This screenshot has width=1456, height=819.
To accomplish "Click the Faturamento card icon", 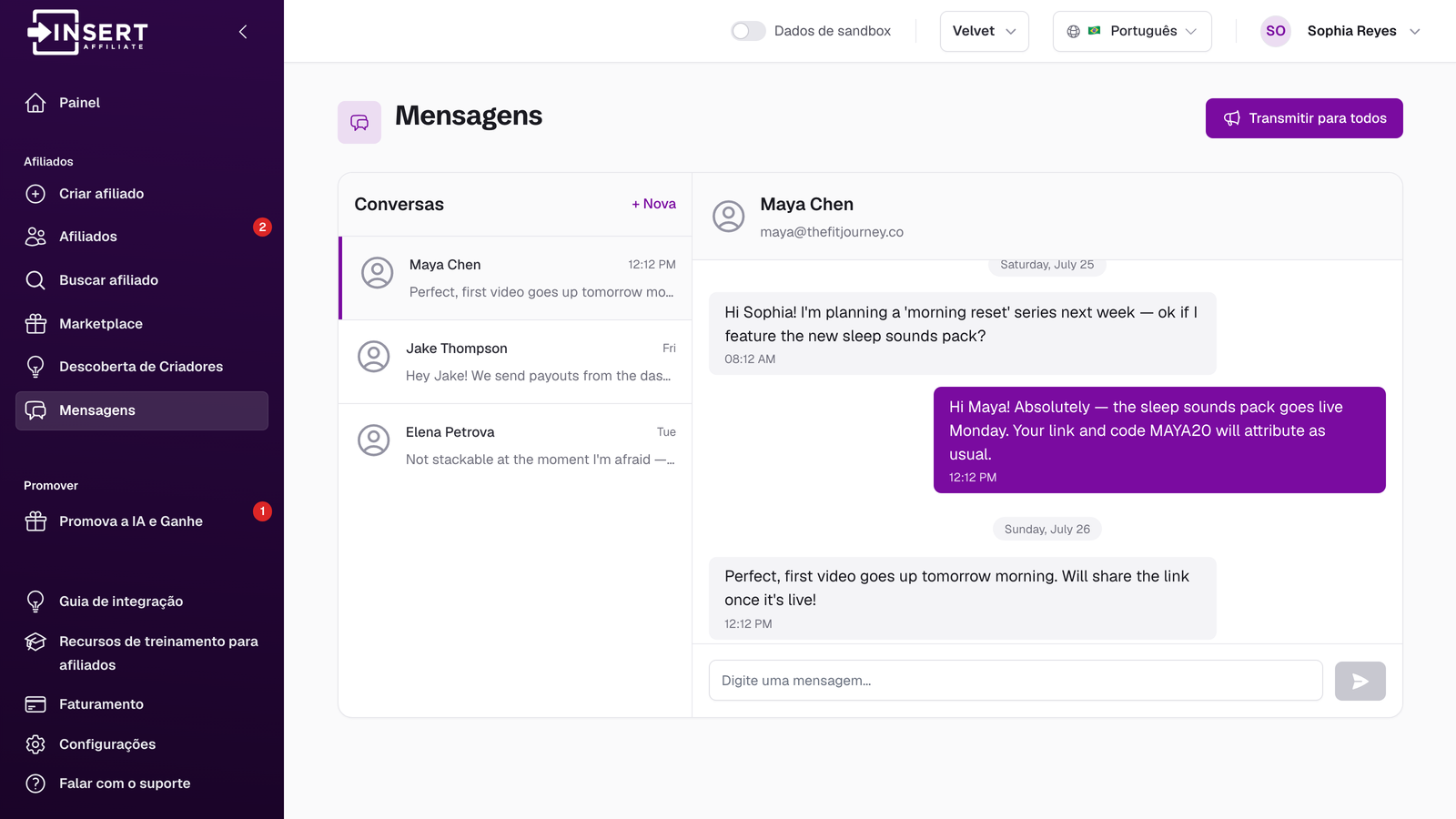I will pyautogui.click(x=35, y=704).
